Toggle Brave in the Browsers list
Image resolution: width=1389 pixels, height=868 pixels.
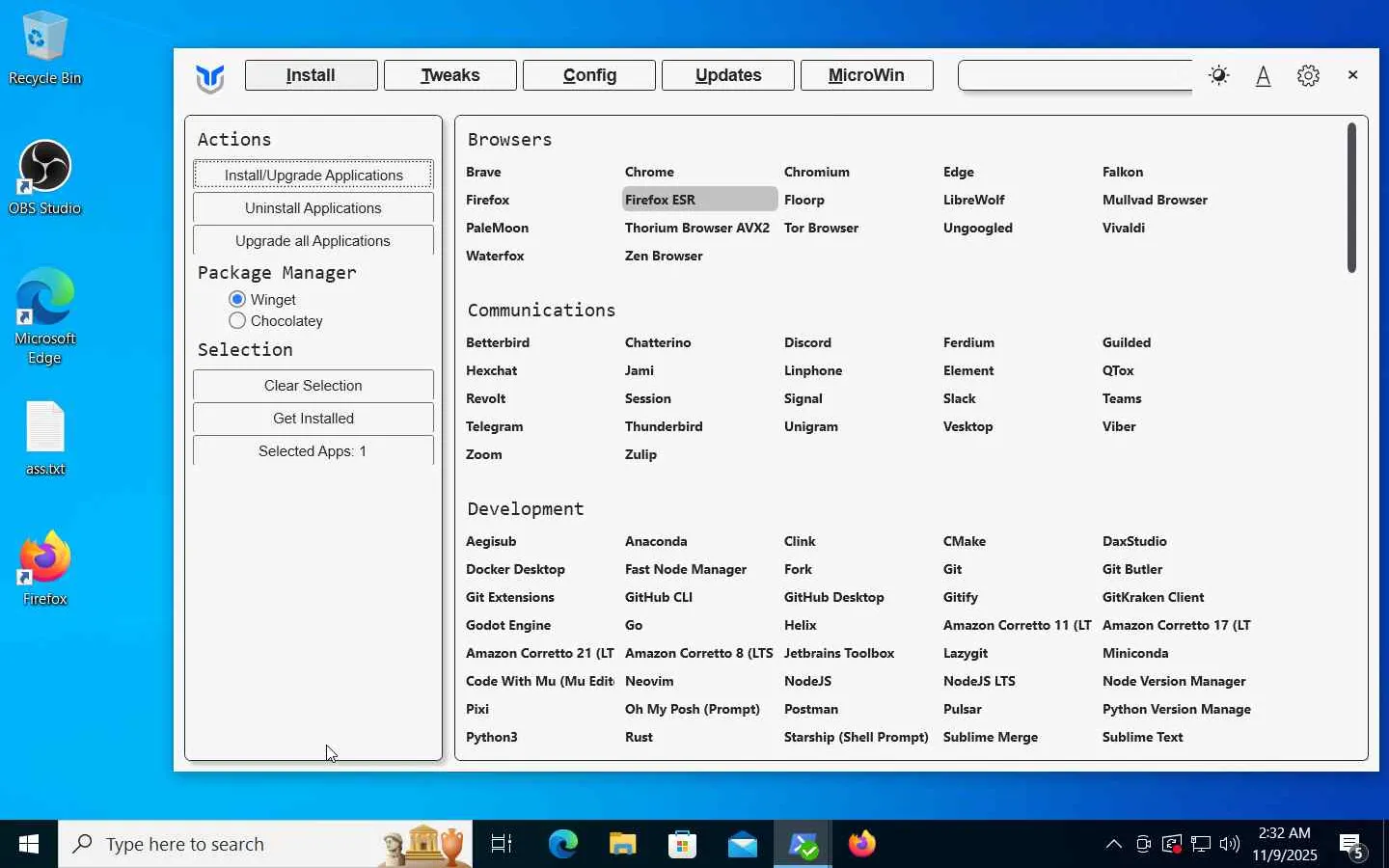coord(483,172)
